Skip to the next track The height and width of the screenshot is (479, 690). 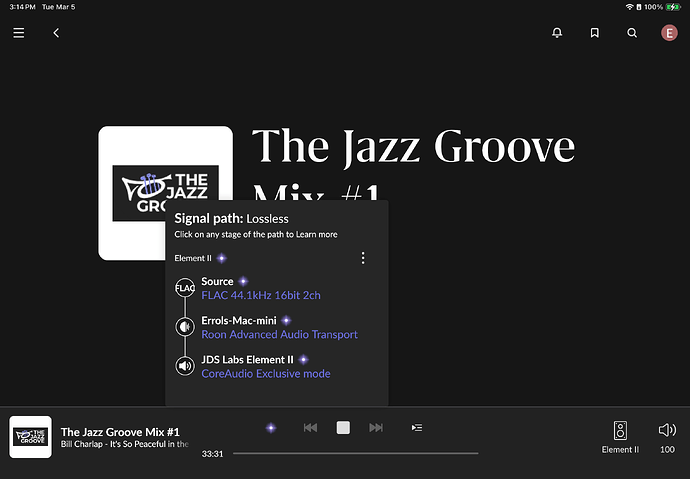[x=376, y=428]
